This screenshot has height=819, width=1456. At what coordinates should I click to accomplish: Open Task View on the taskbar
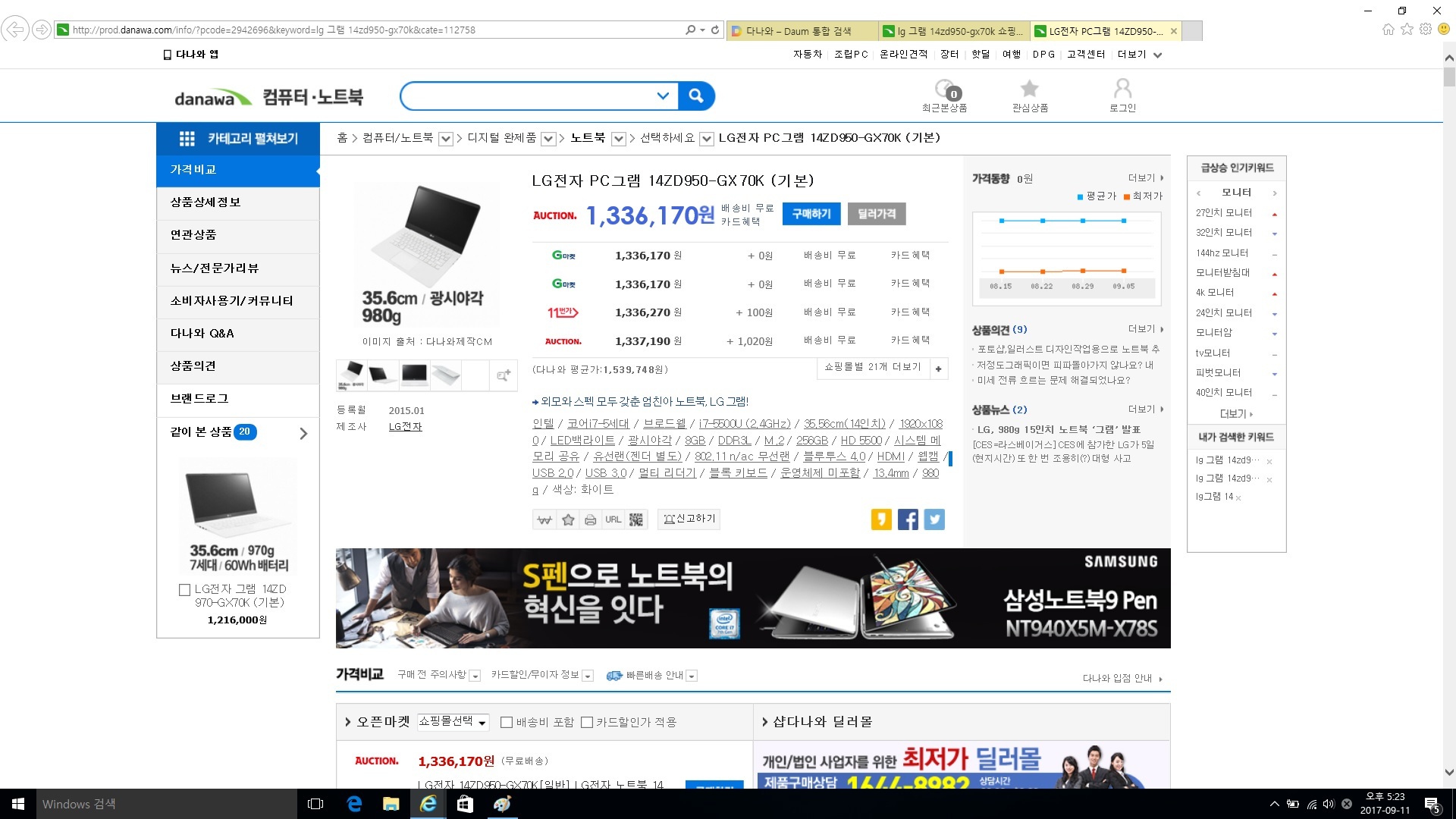coord(315,804)
